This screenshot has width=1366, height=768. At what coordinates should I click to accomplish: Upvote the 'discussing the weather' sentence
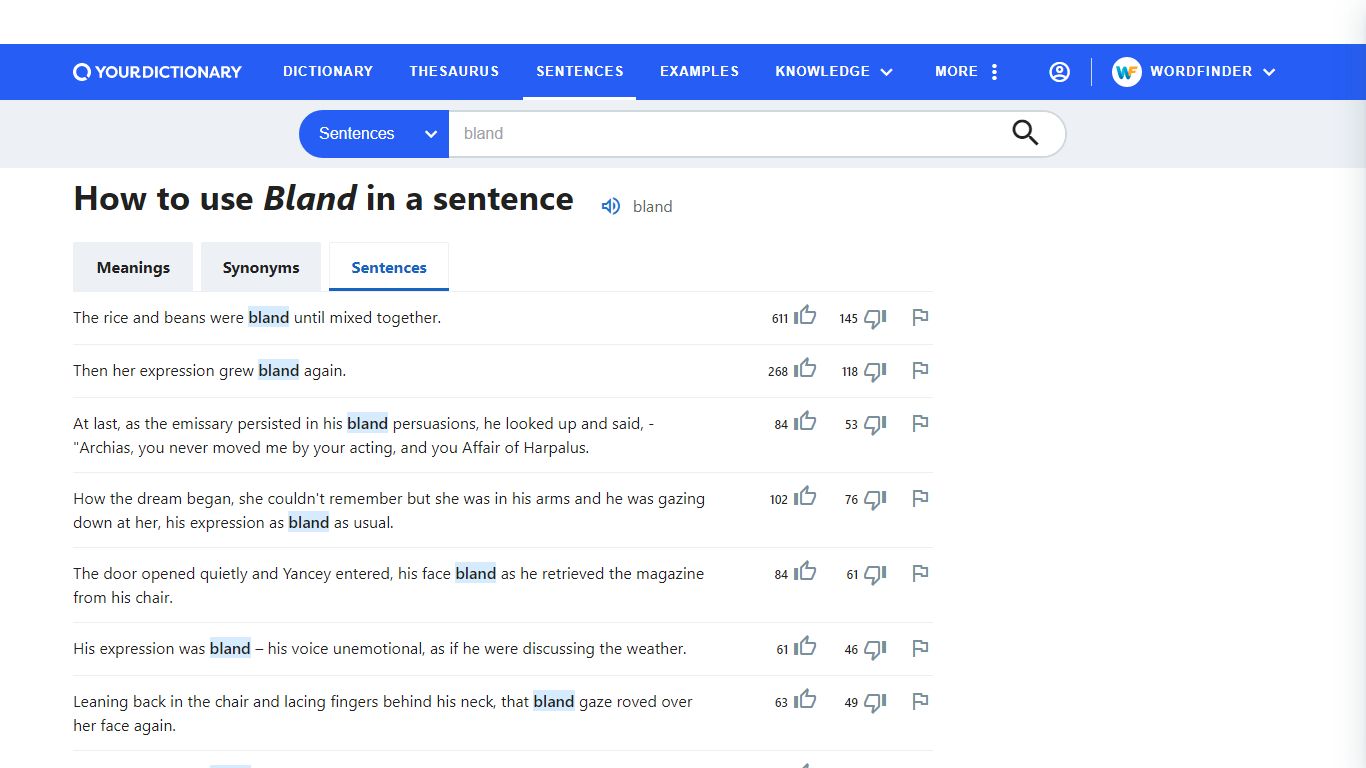[x=806, y=647]
